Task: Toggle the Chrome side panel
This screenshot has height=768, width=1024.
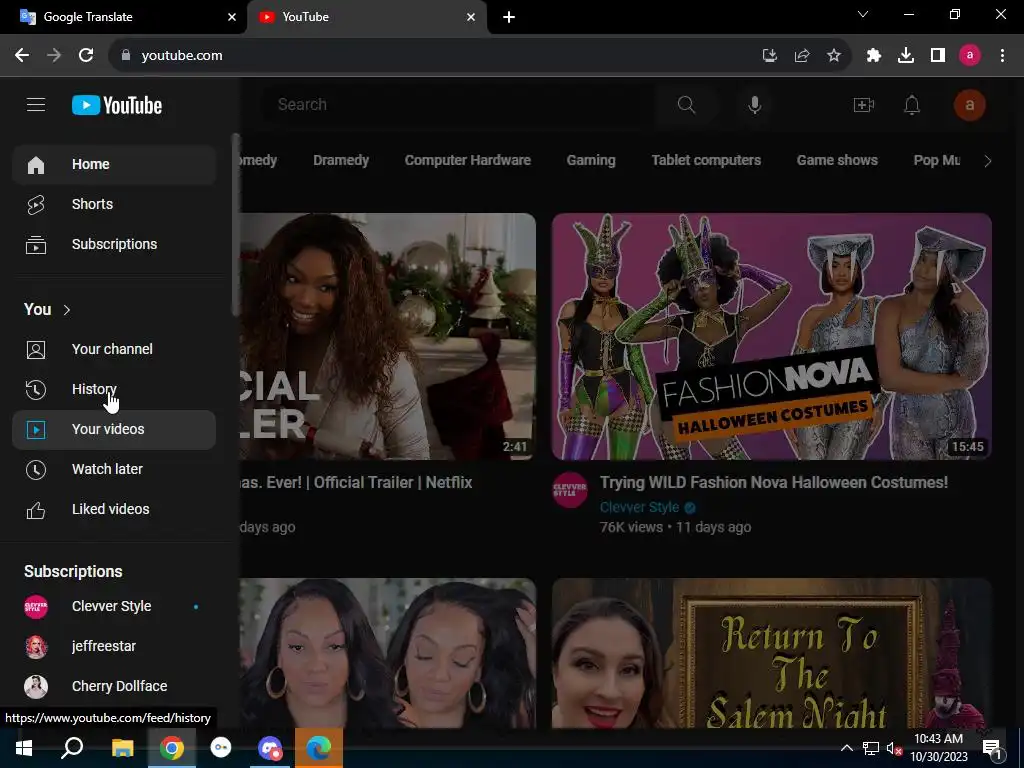Action: [x=938, y=56]
